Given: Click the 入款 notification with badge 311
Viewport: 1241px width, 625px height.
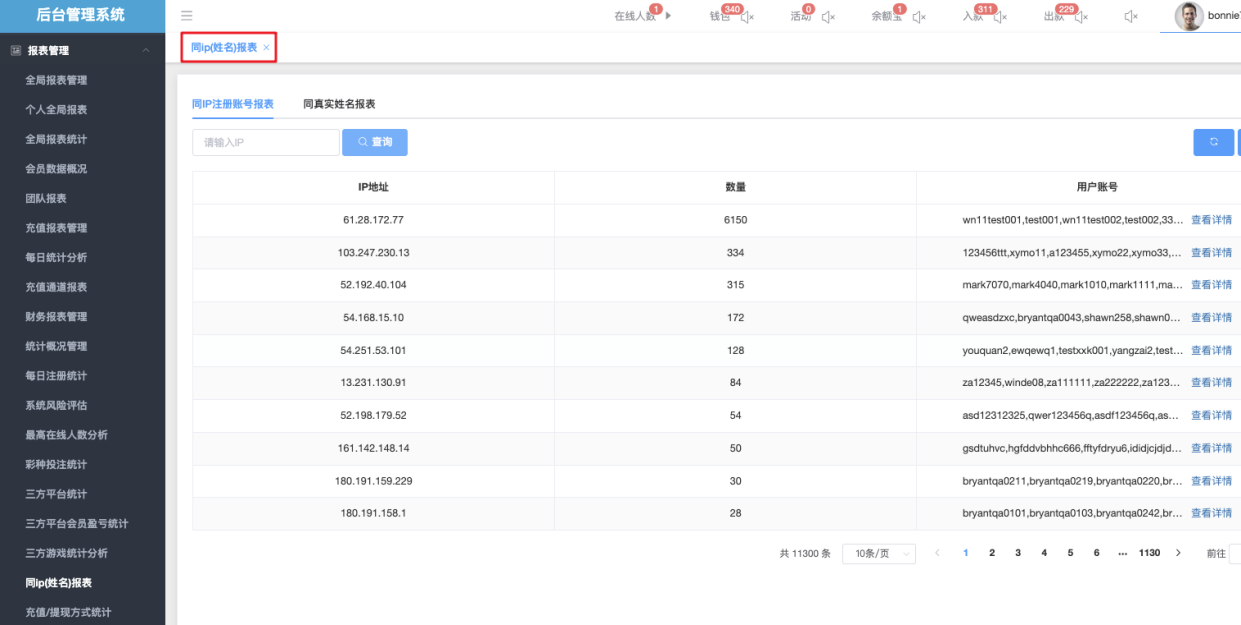Looking at the screenshot, I should click(972, 16).
